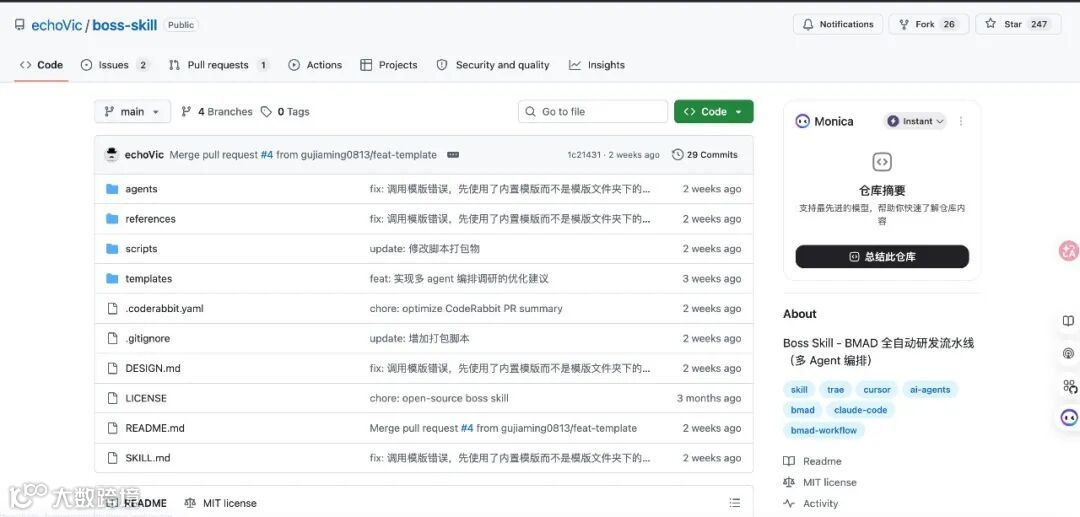The width and height of the screenshot is (1080, 517).
Task: Open commit hash 1c21431
Action: coord(584,155)
